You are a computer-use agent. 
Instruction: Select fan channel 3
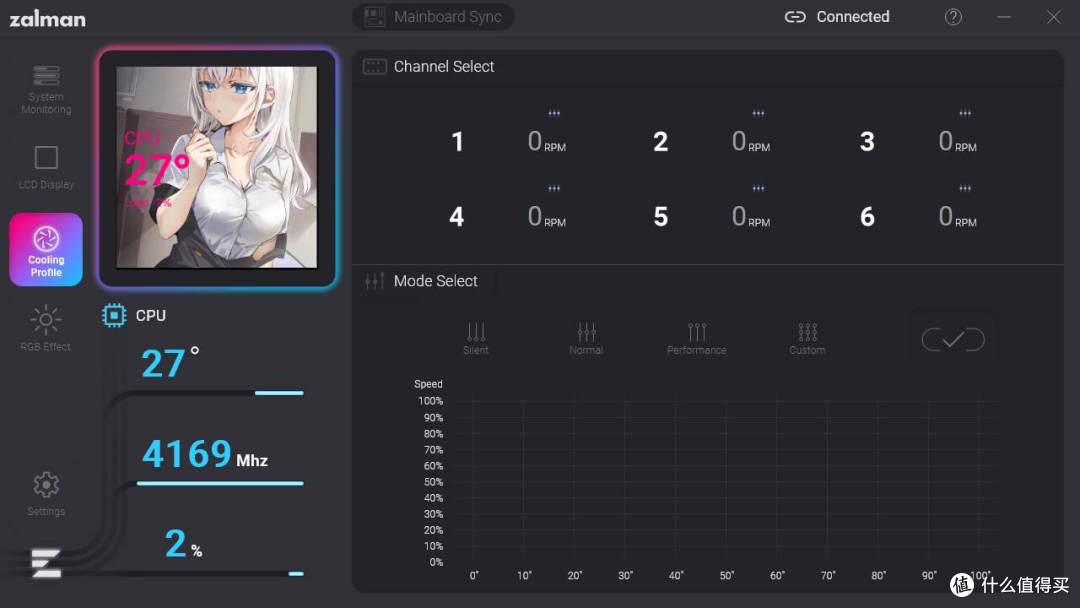coord(867,142)
